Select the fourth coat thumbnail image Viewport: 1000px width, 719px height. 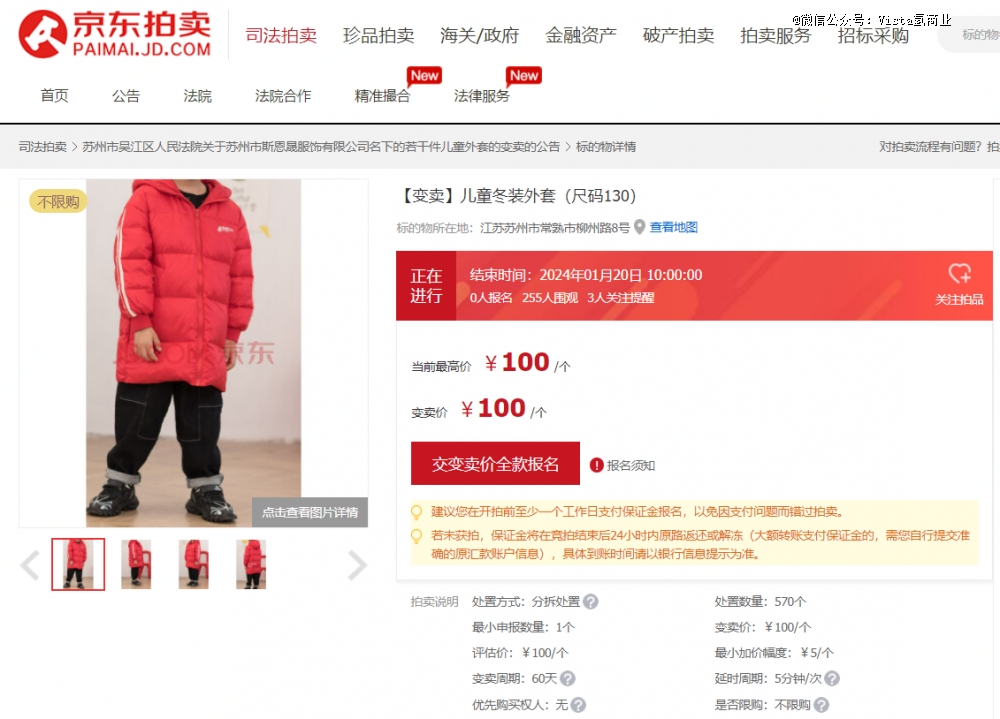tap(251, 564)
